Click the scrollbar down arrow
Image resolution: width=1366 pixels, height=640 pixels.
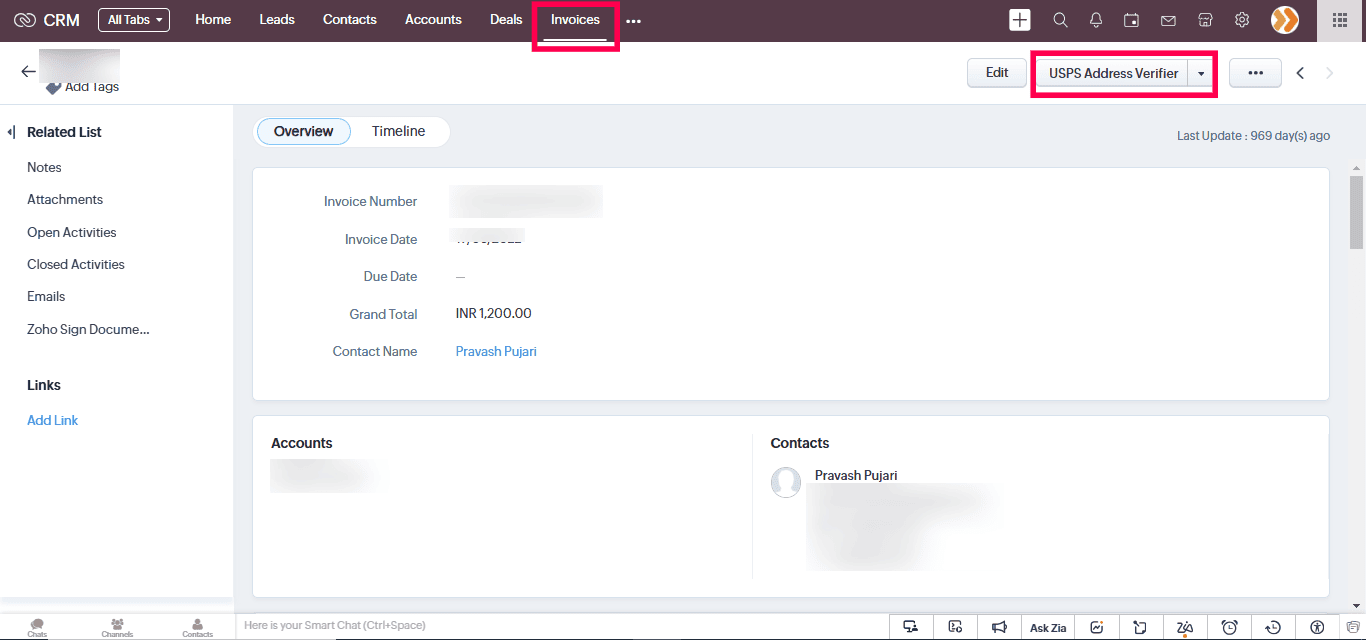(1357, 605)
